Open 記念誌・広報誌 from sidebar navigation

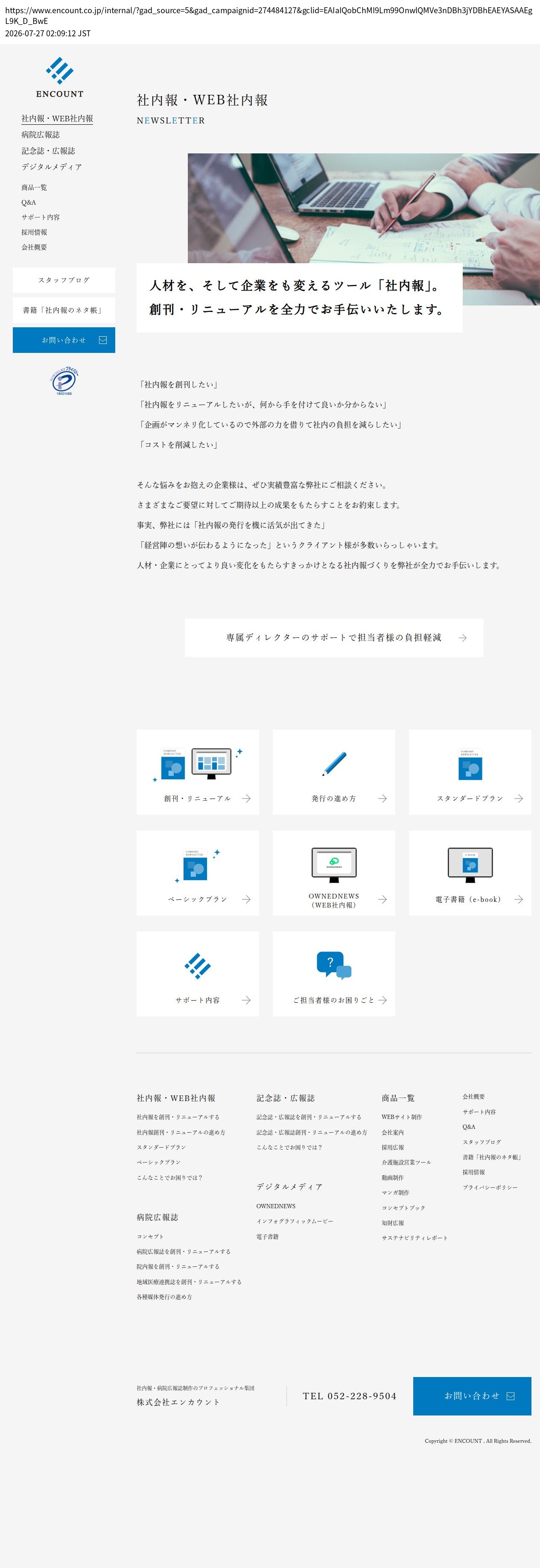click(x=49, y=150)
